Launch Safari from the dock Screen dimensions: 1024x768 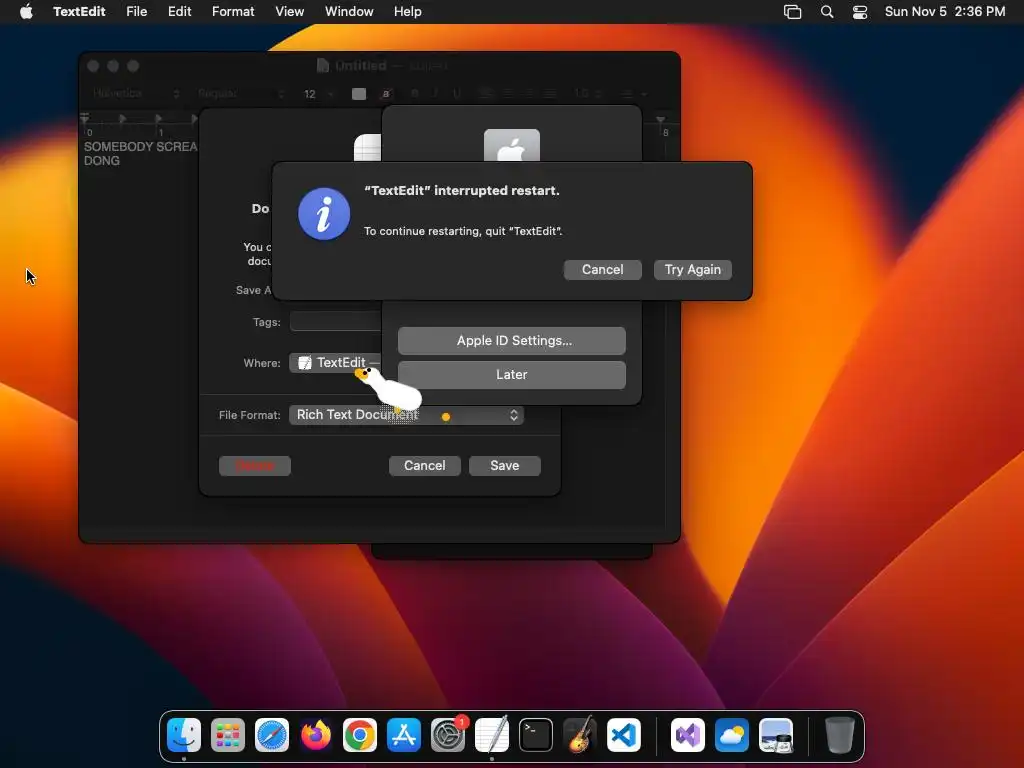(x=272, y=735)
